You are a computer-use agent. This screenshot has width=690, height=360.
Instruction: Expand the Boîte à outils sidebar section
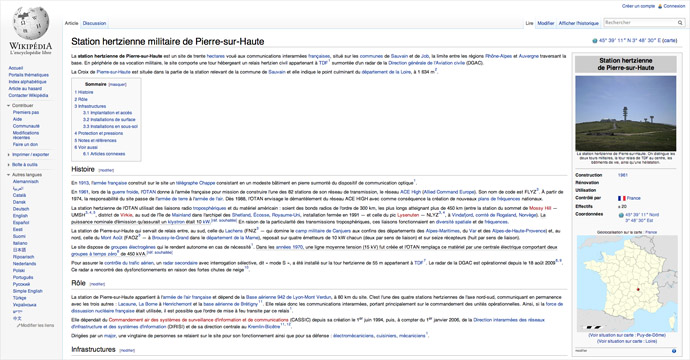[9, 165]
